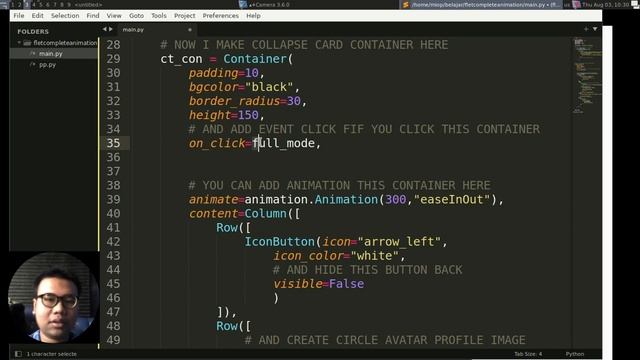640x360 pixels.
Task: Click 'Row' on line 48
Action: [227, 326]
